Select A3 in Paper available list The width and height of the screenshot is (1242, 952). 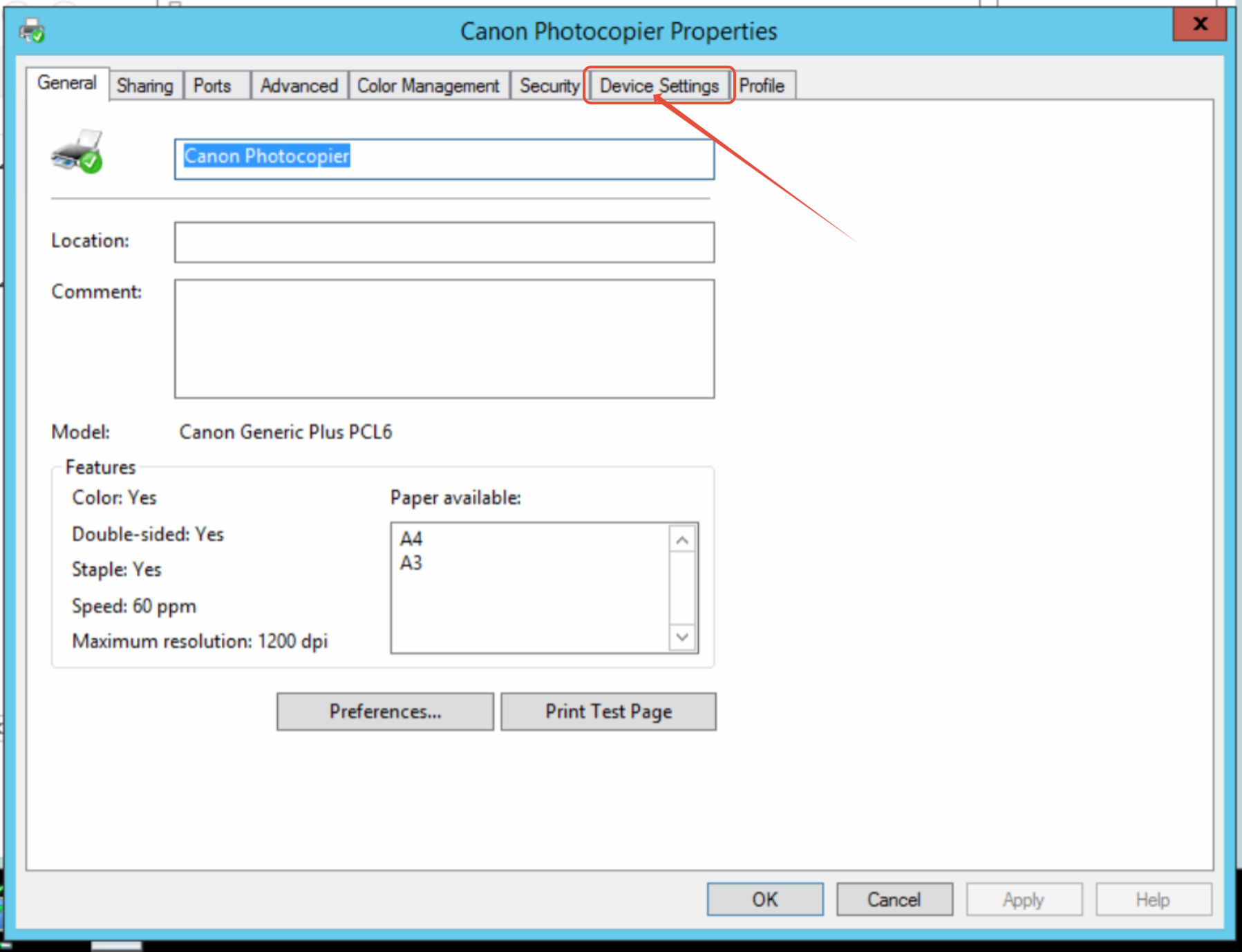(411, 563)
